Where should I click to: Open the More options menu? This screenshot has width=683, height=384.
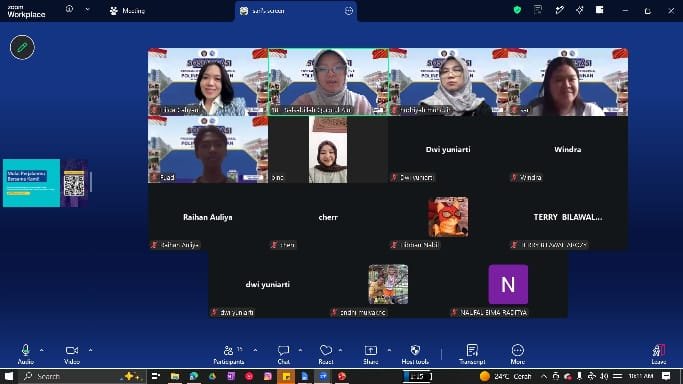coord(517,354)
